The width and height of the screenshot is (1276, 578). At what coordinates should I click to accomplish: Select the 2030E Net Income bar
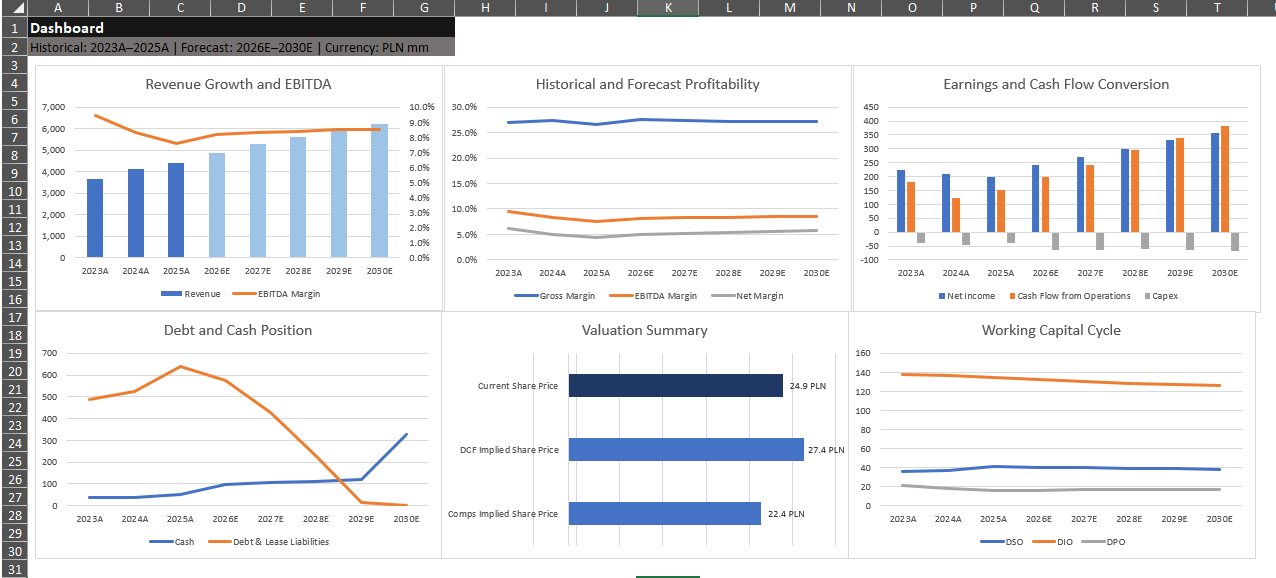[x=1215, y=183]
